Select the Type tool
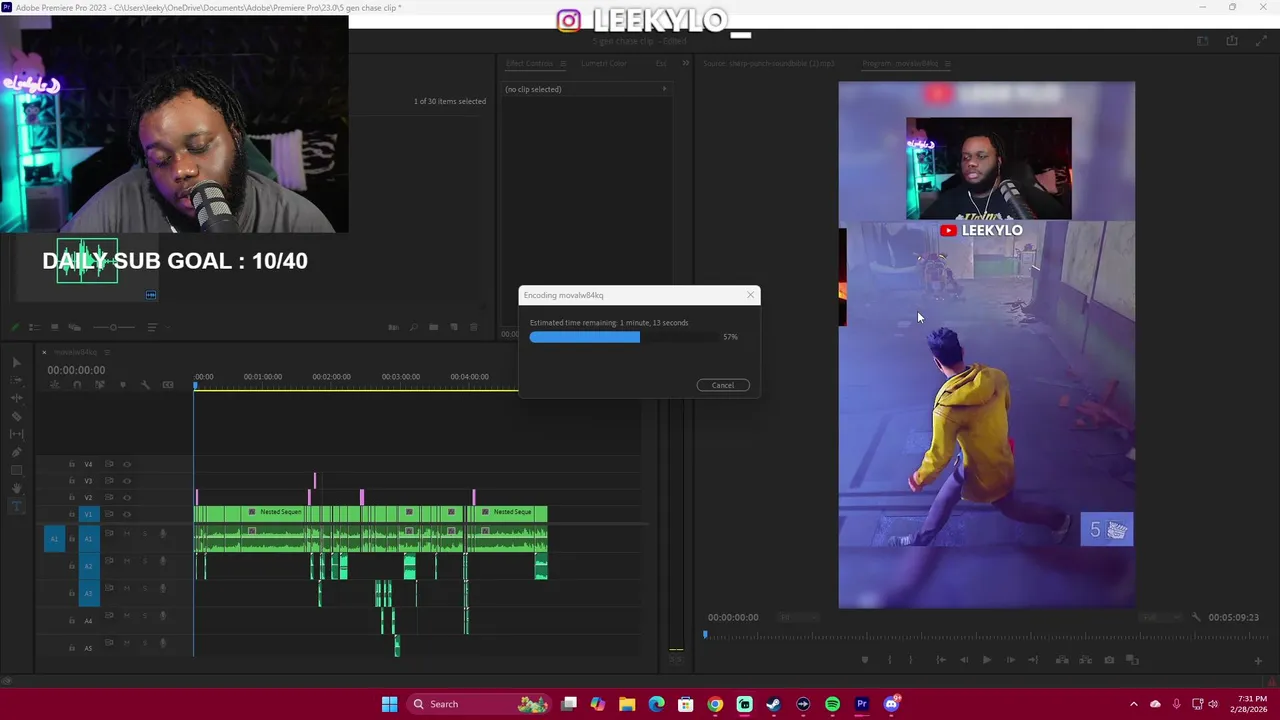Screen dimensions: 1280x720 point(17,507)
